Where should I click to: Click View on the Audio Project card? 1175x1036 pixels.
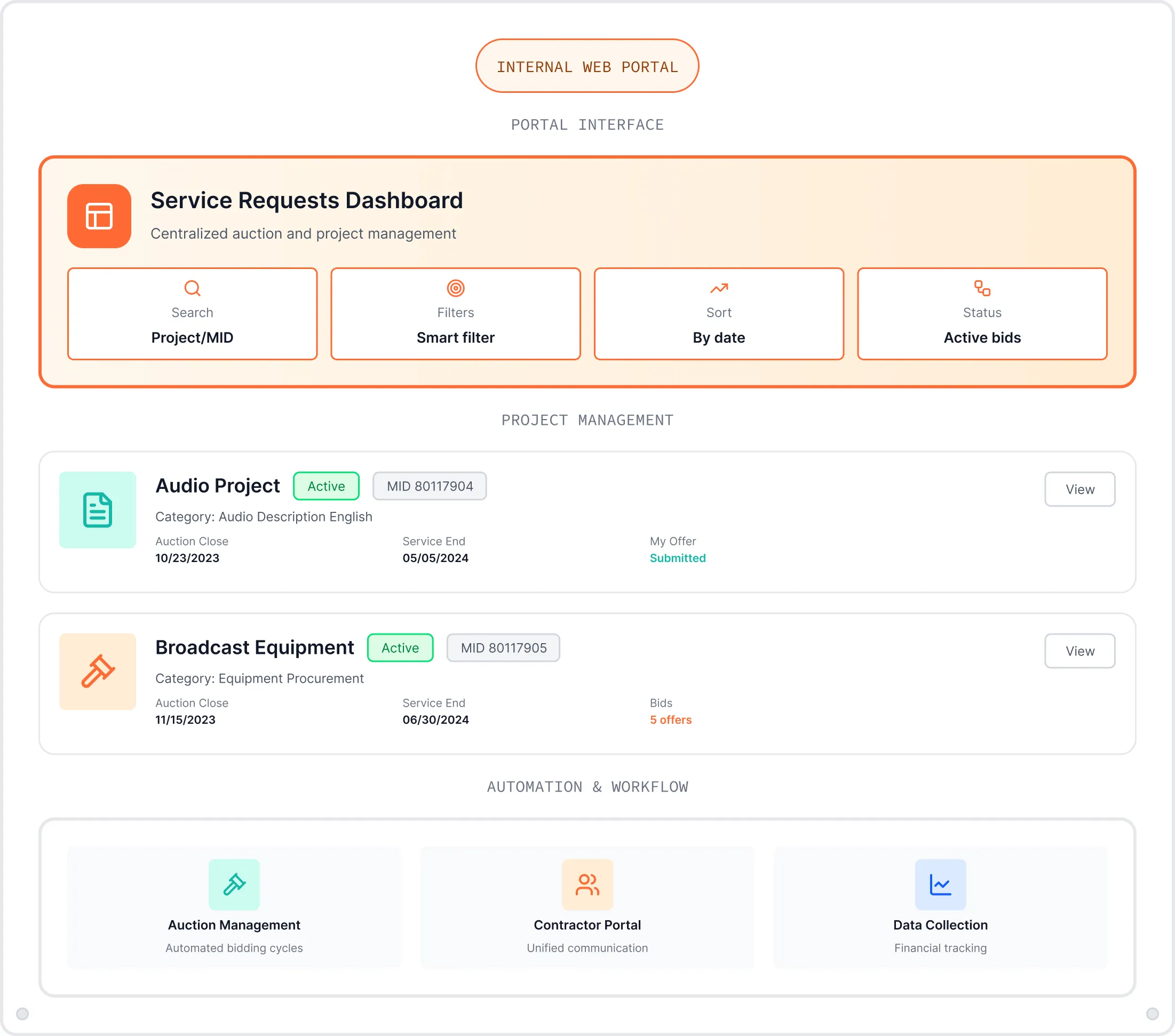(x=1079, y=489)
